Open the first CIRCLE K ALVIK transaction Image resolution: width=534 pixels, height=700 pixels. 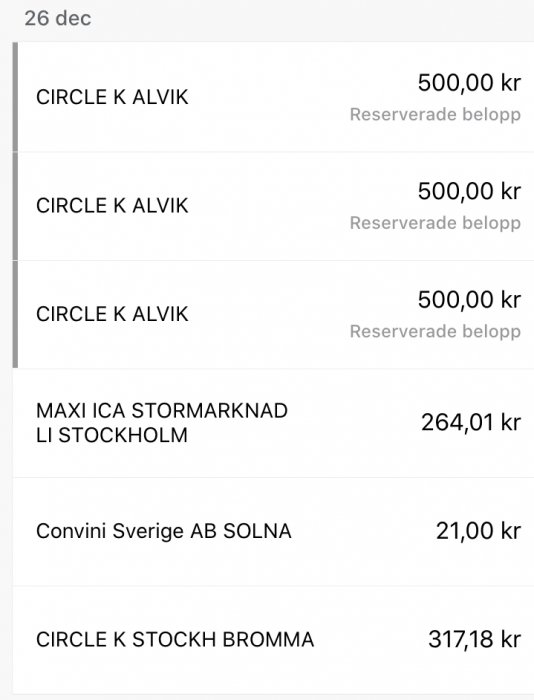pyautogui.click(x=273, y=97)
